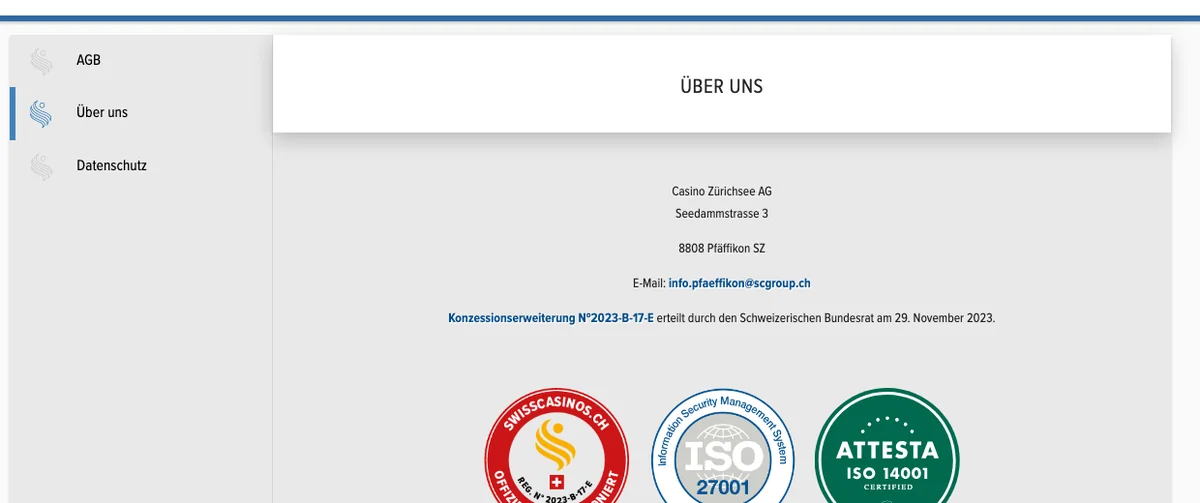
Task: Click the 8808 Pfäffikon SZ line
Action: pos(721,248)
